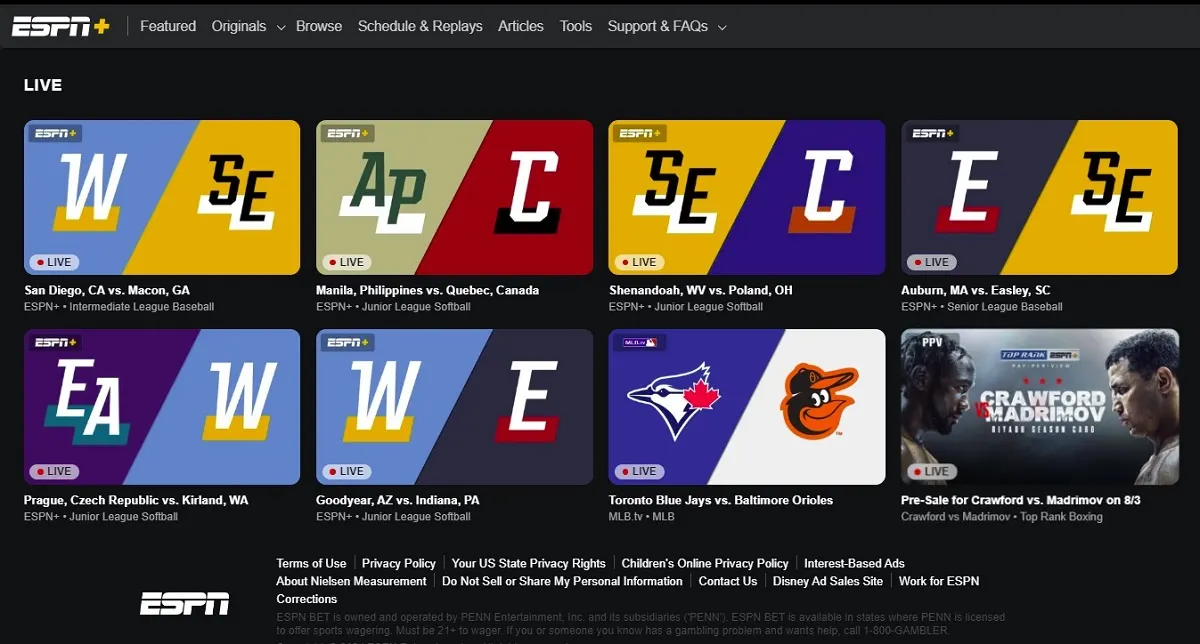Click the LIVE badge on San Diego card
The image size is (1200, 644).
54,262
